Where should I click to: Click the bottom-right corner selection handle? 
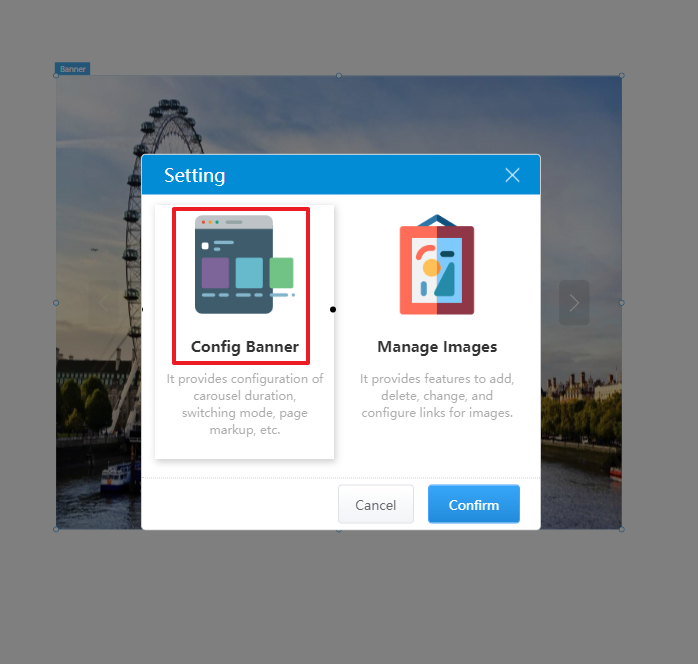[622, 529]
